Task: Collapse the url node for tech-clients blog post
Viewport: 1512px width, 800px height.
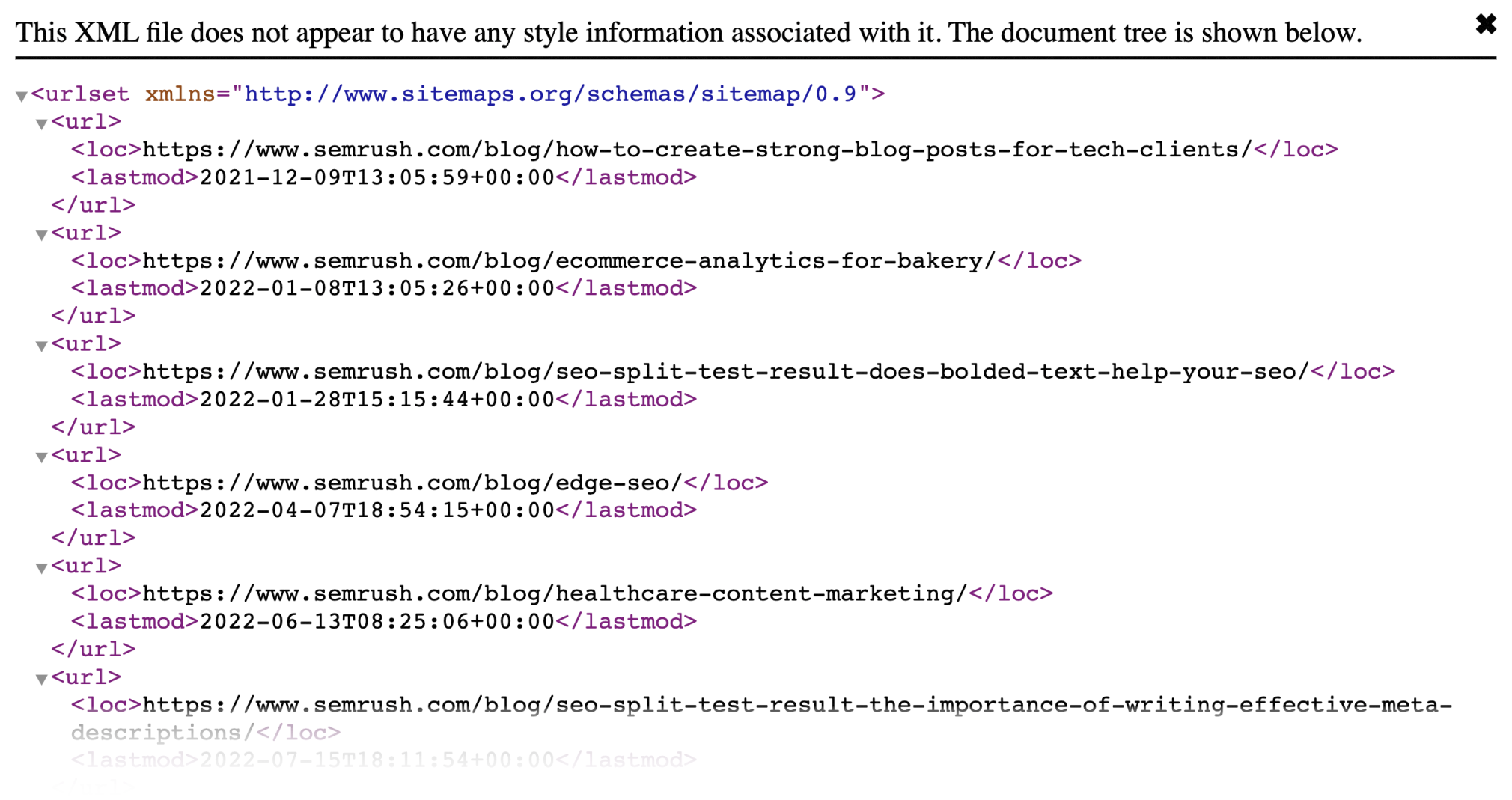Action: [x=42, y=123]
